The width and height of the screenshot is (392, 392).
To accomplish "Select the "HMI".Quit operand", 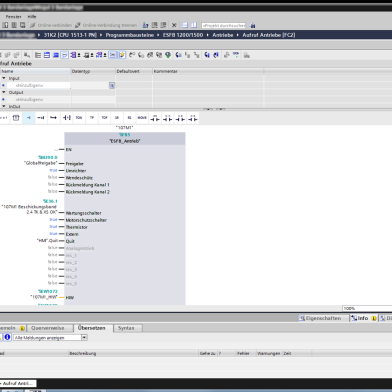I will pos(47,240).
